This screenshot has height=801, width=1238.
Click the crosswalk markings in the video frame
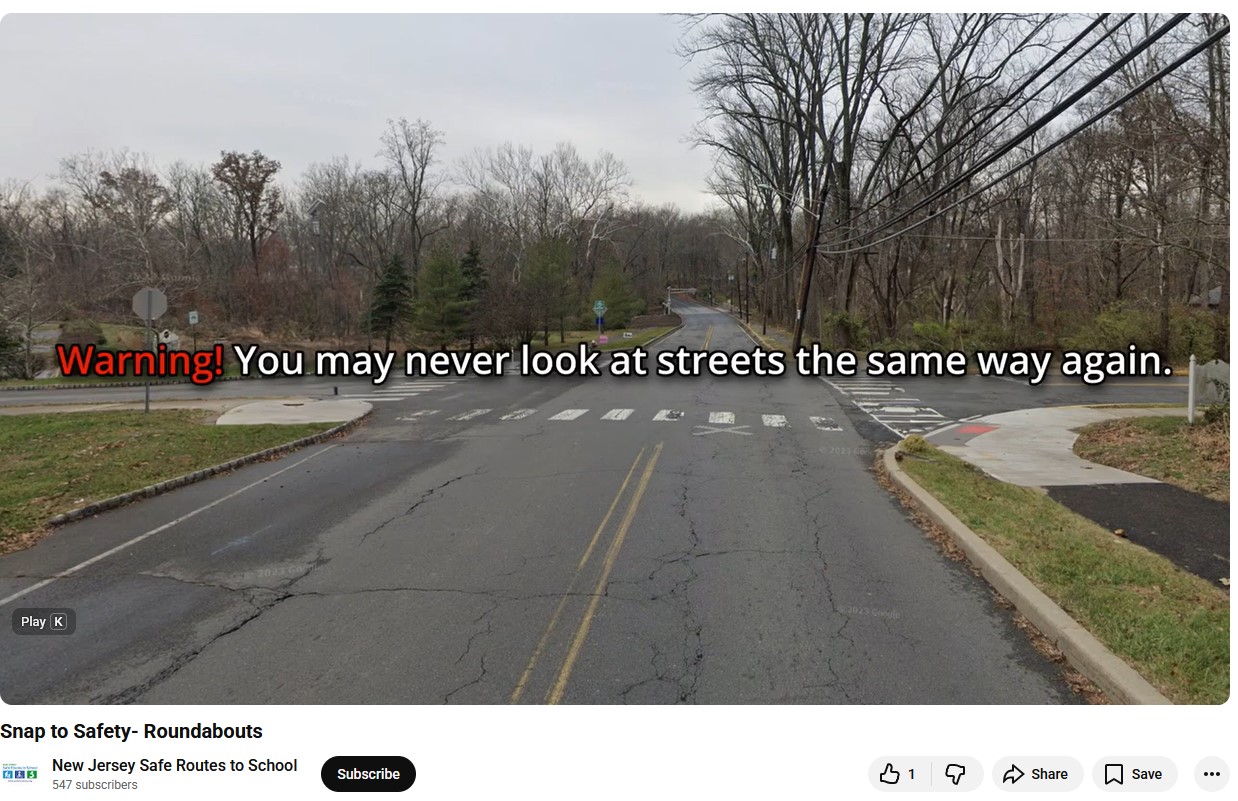coord(620,416)
